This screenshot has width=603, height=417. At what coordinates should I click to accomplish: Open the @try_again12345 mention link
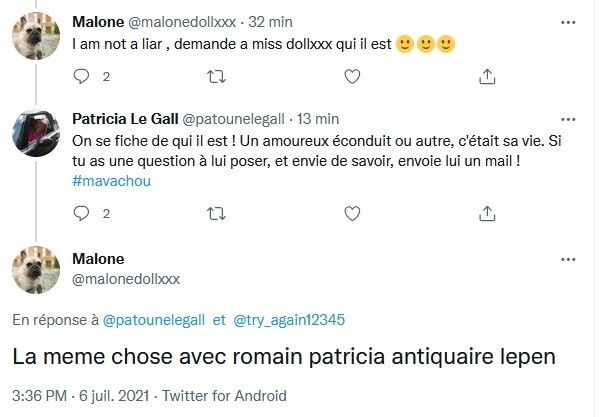pyautogui.click(x=288, y=320)
